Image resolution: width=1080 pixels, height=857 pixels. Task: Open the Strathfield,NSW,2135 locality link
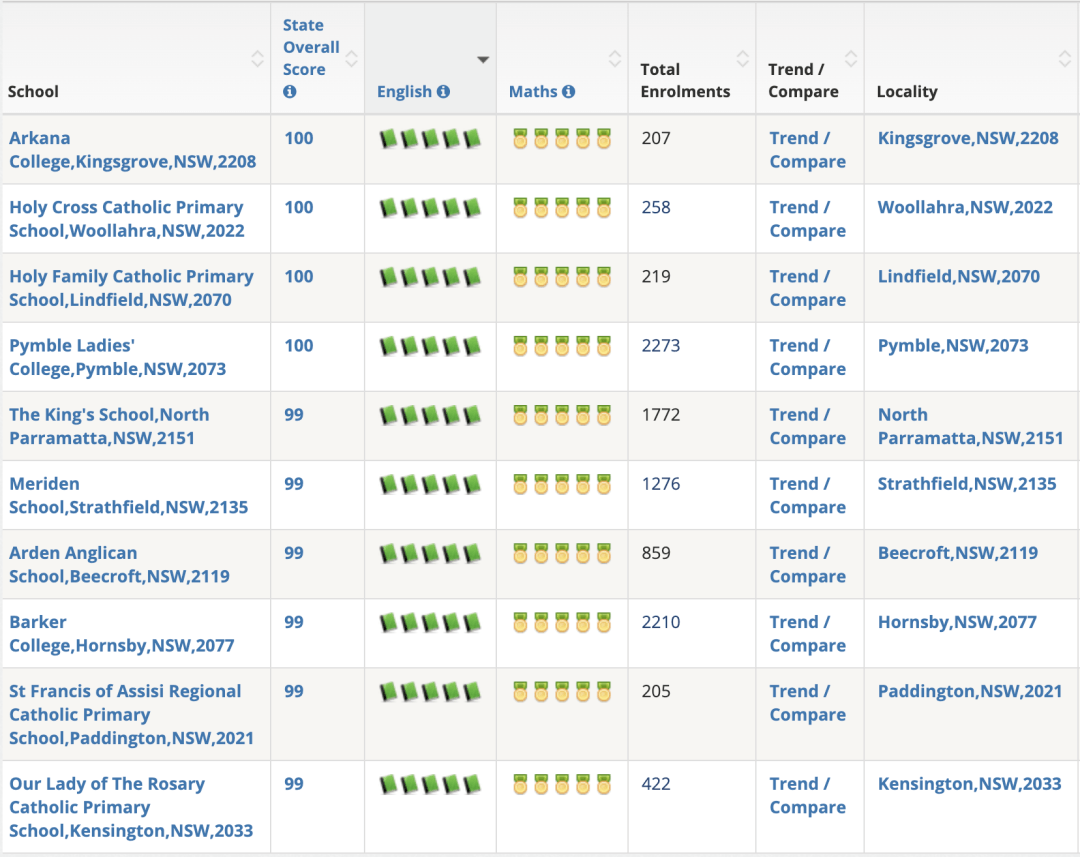point(967,484)
